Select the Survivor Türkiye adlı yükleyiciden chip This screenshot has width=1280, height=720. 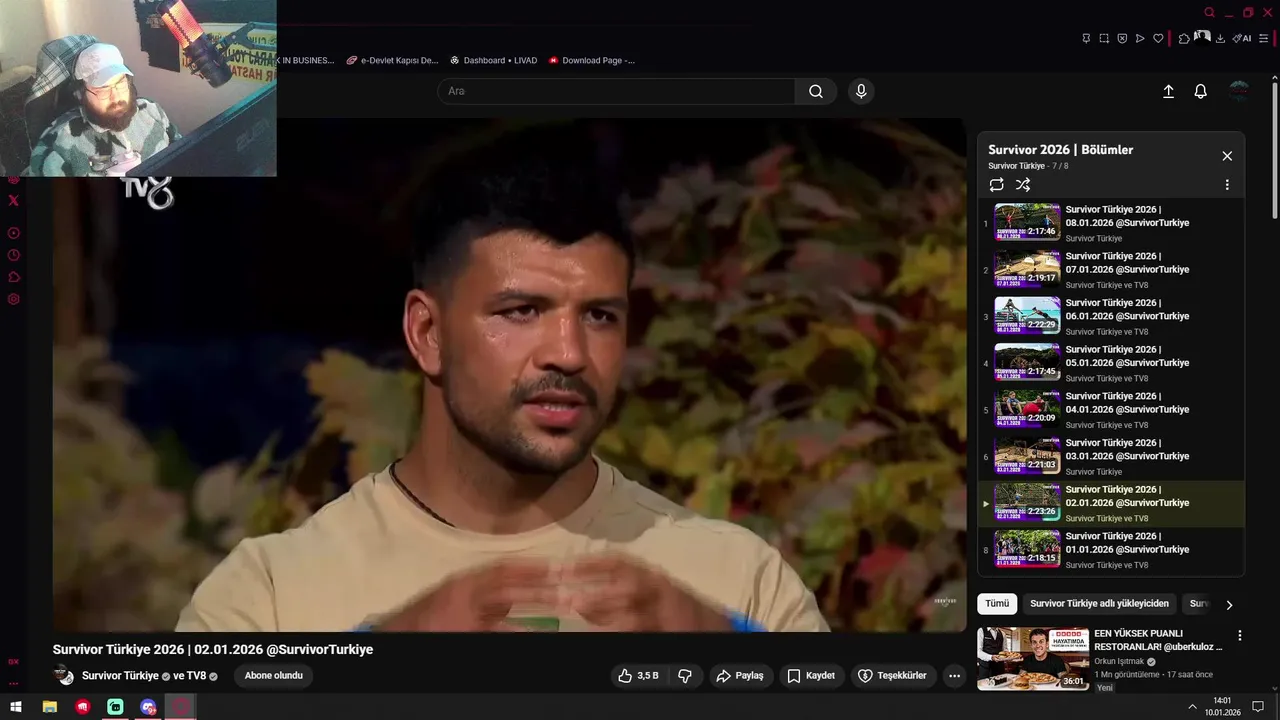pyautogui.click(x=1099, y=604)
